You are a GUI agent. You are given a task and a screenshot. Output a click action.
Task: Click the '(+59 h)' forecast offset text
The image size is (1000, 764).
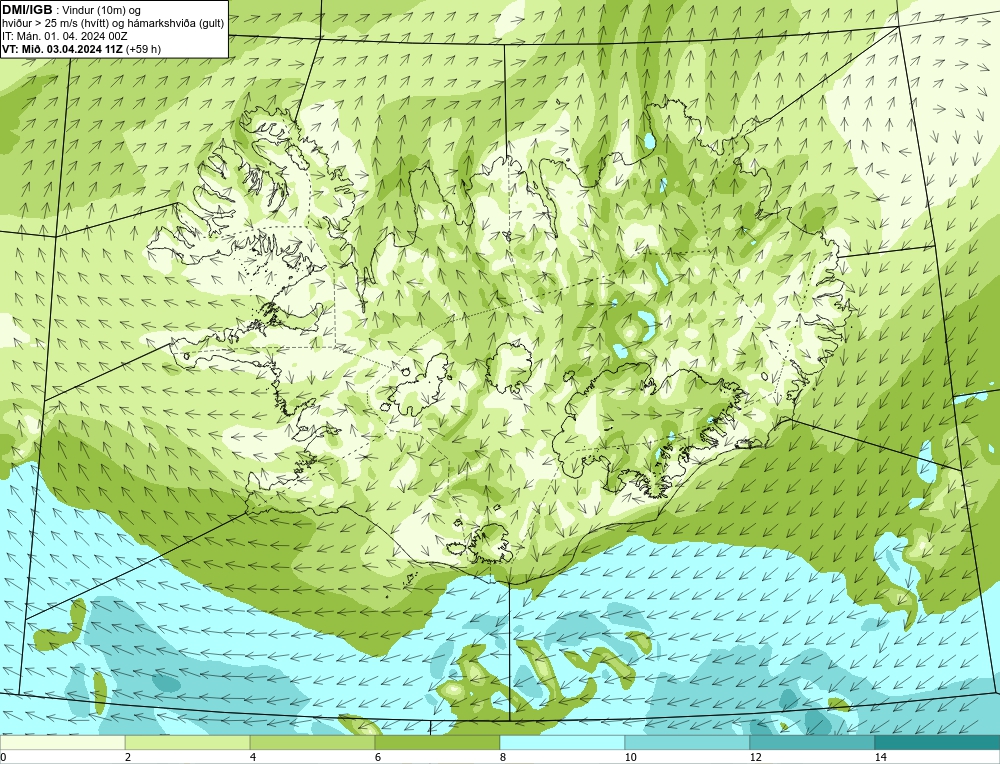click(x=143, y=49)
